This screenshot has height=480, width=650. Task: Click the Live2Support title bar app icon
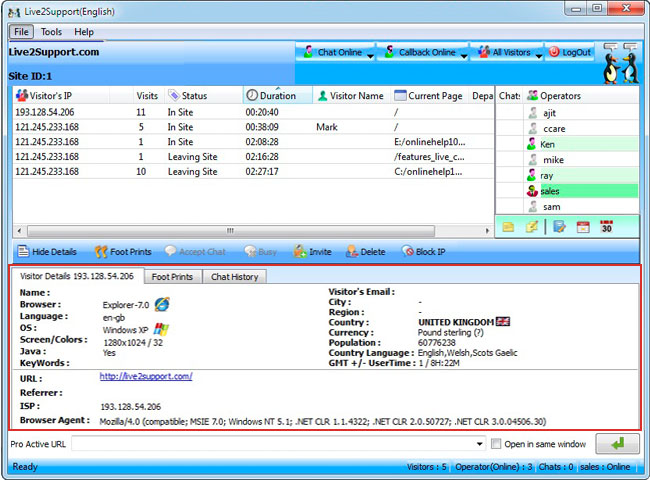[14, 12]
